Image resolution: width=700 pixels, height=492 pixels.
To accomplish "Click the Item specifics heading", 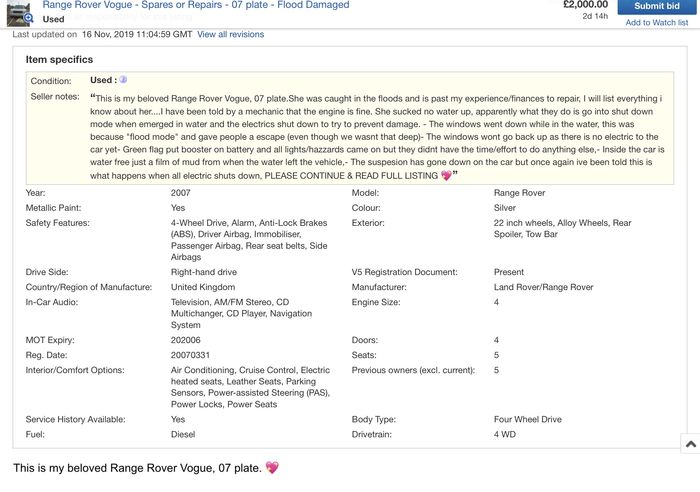I will (59, 60).
